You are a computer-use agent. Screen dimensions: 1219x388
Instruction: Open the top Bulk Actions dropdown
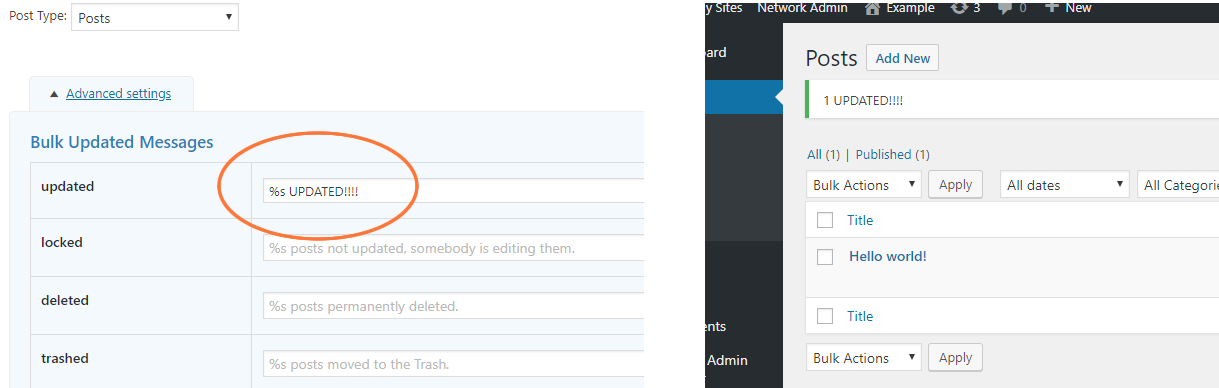(863, 185)
